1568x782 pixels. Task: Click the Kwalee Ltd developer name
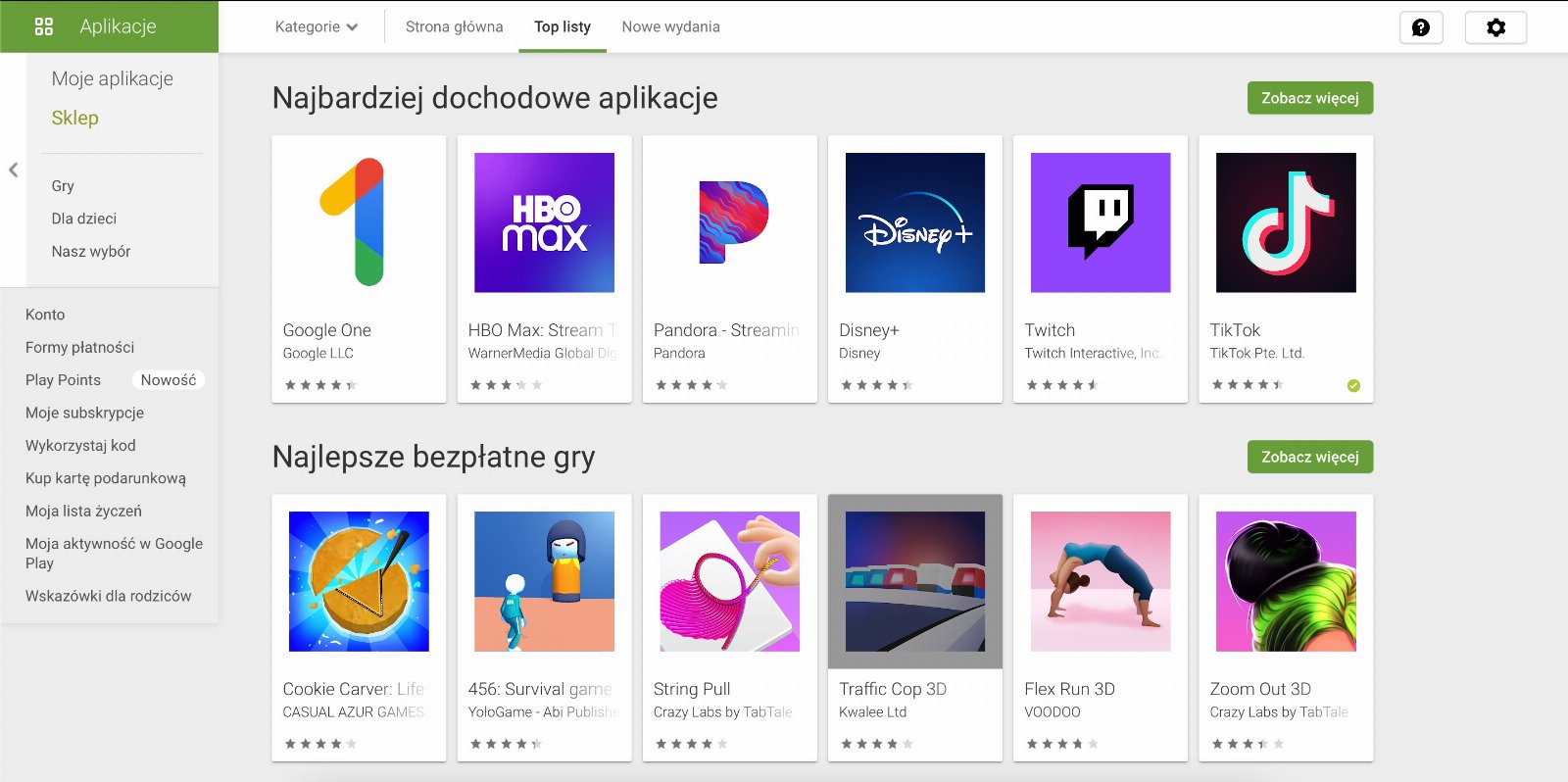click(872, 712)
